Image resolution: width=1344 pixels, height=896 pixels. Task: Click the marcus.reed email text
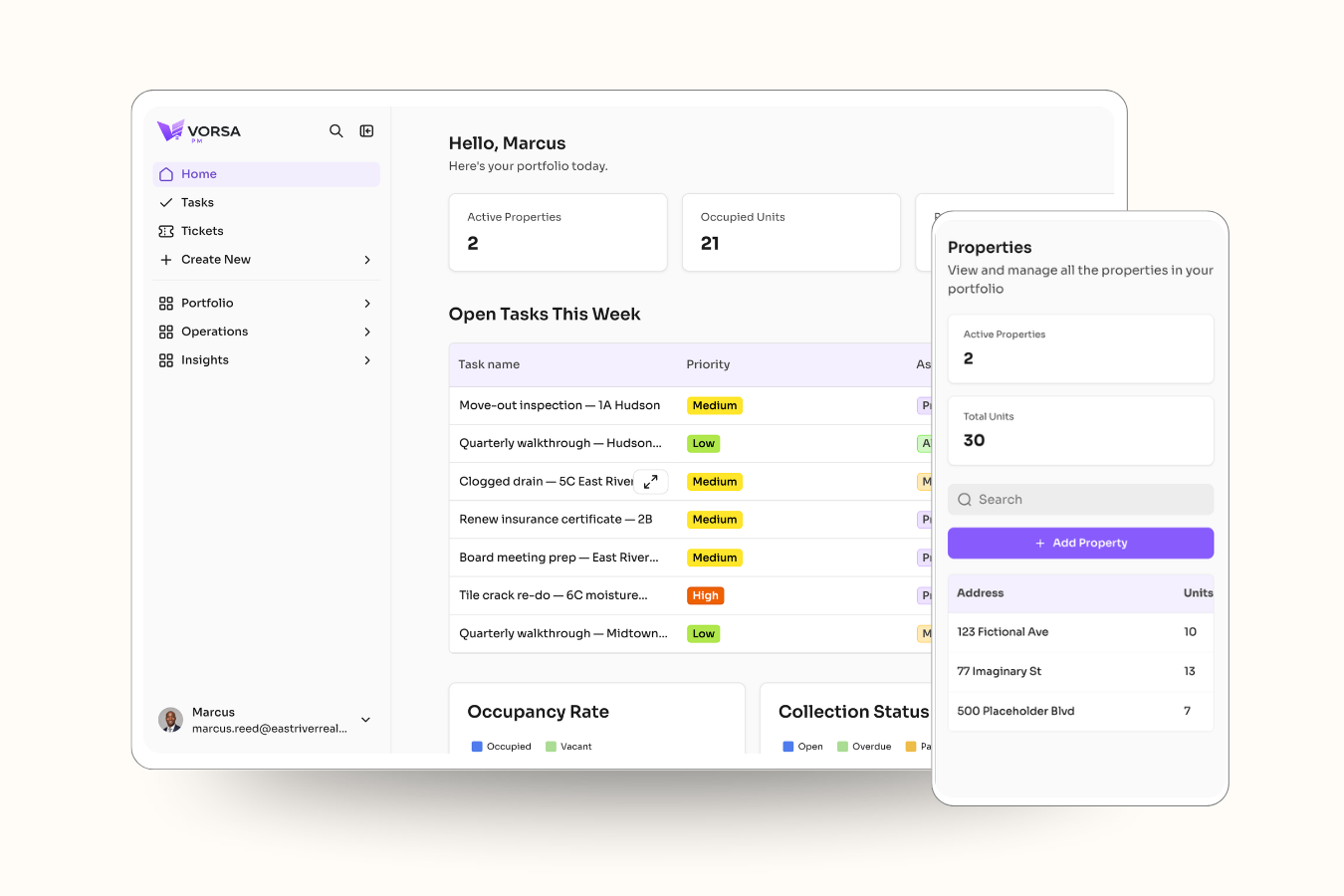[270, 729]
